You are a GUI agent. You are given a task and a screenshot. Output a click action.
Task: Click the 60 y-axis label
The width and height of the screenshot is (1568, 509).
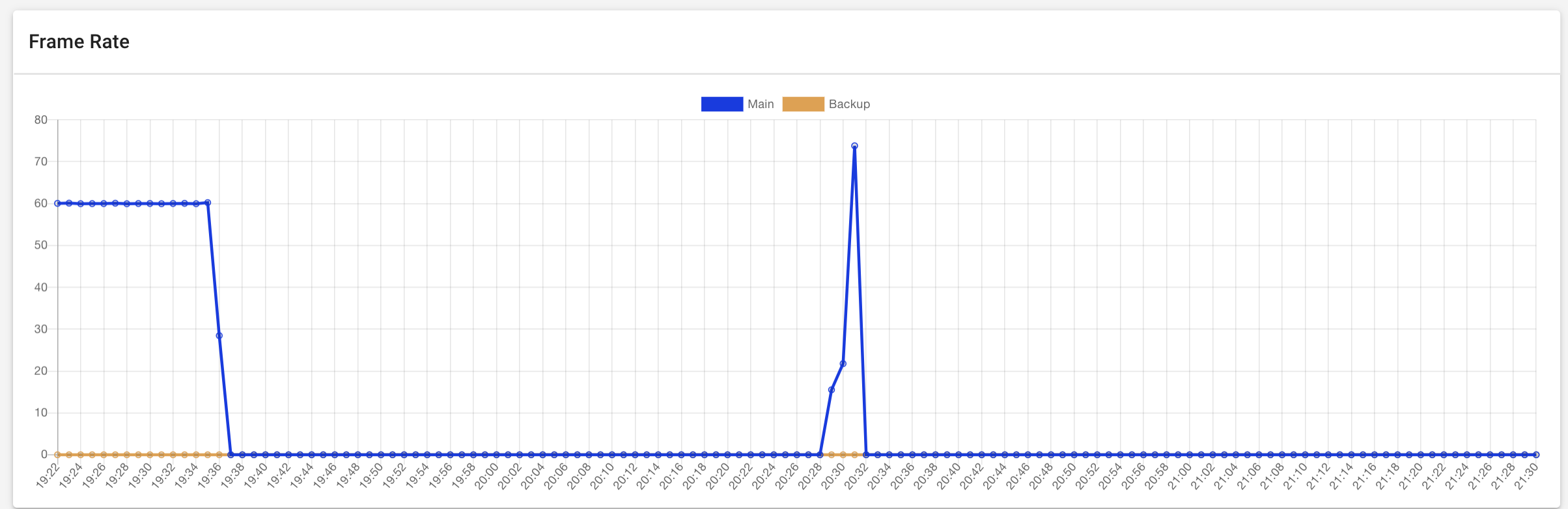click(x=41, y=204)
